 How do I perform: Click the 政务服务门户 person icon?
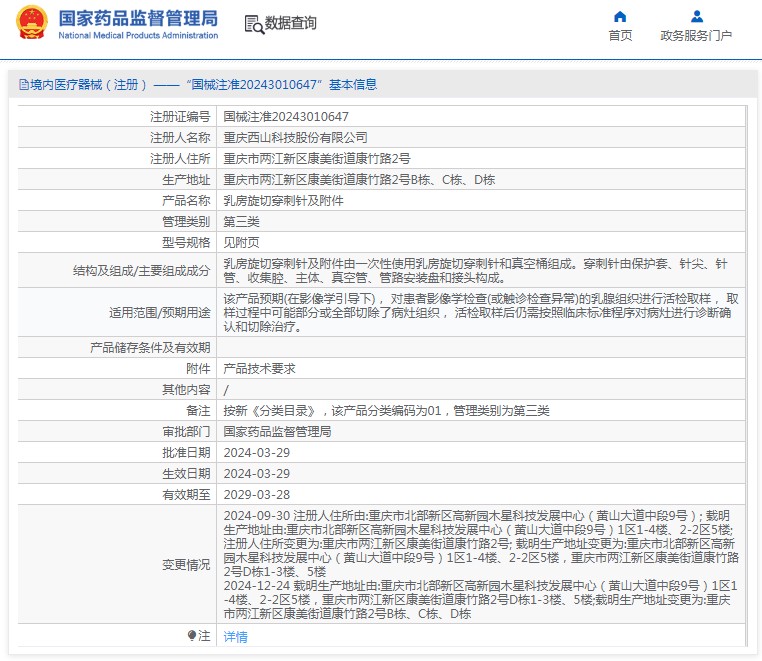click(x=696, y=17)
